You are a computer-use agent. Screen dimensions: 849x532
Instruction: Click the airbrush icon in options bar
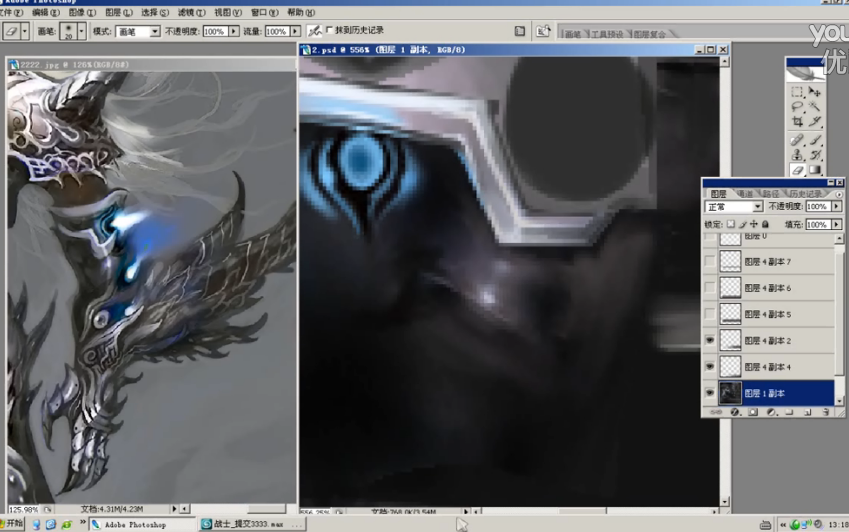tap(314, 31)
